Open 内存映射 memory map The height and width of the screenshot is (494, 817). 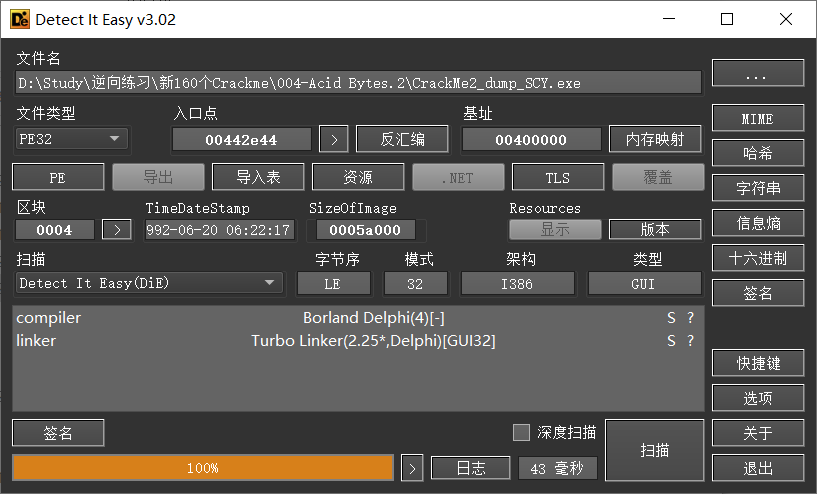click(x=654, y=139)
